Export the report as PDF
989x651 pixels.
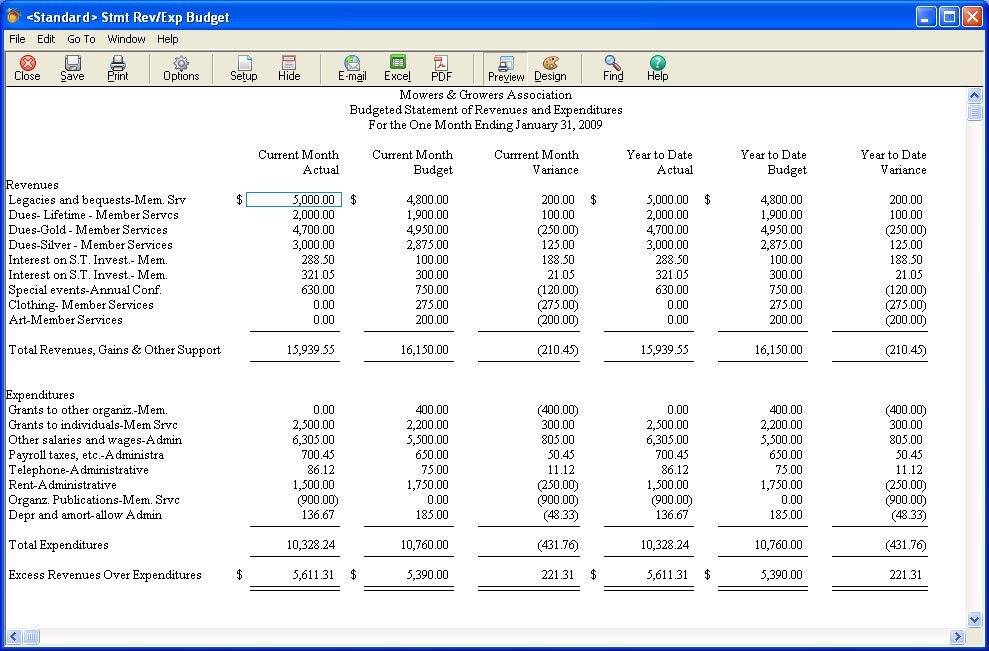click(441, 68)
